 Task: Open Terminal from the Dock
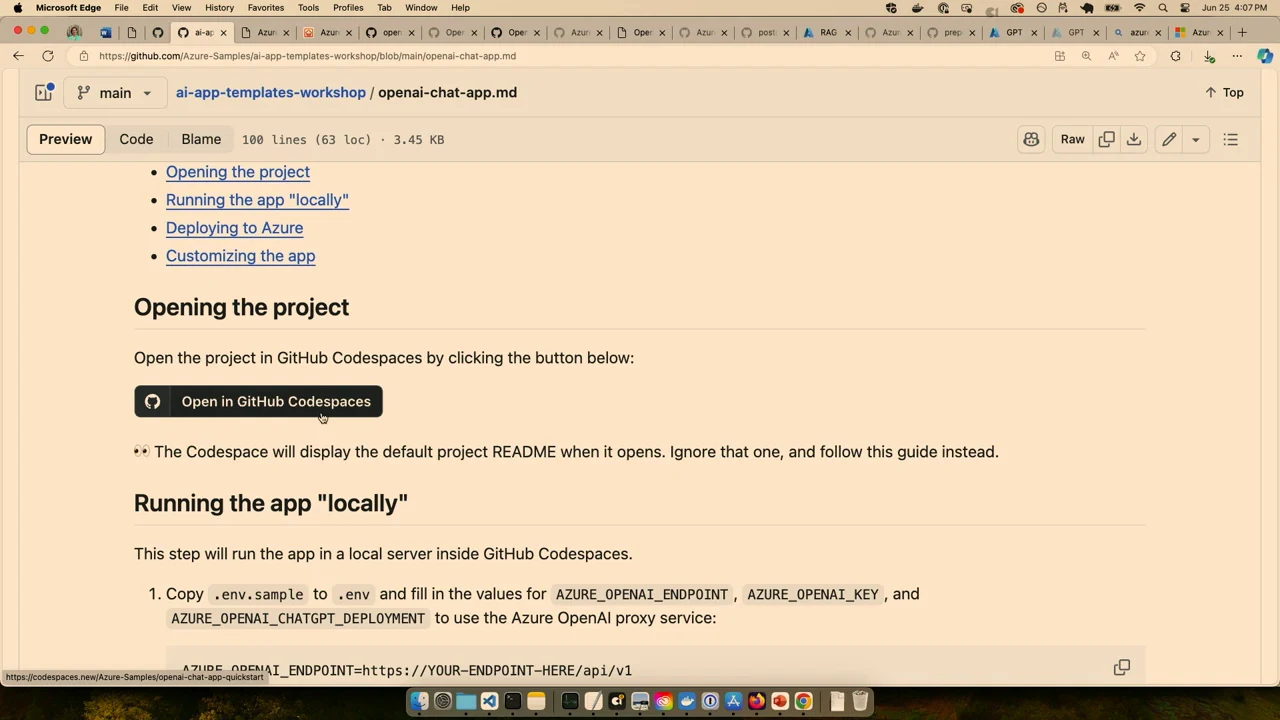[513, 701]
